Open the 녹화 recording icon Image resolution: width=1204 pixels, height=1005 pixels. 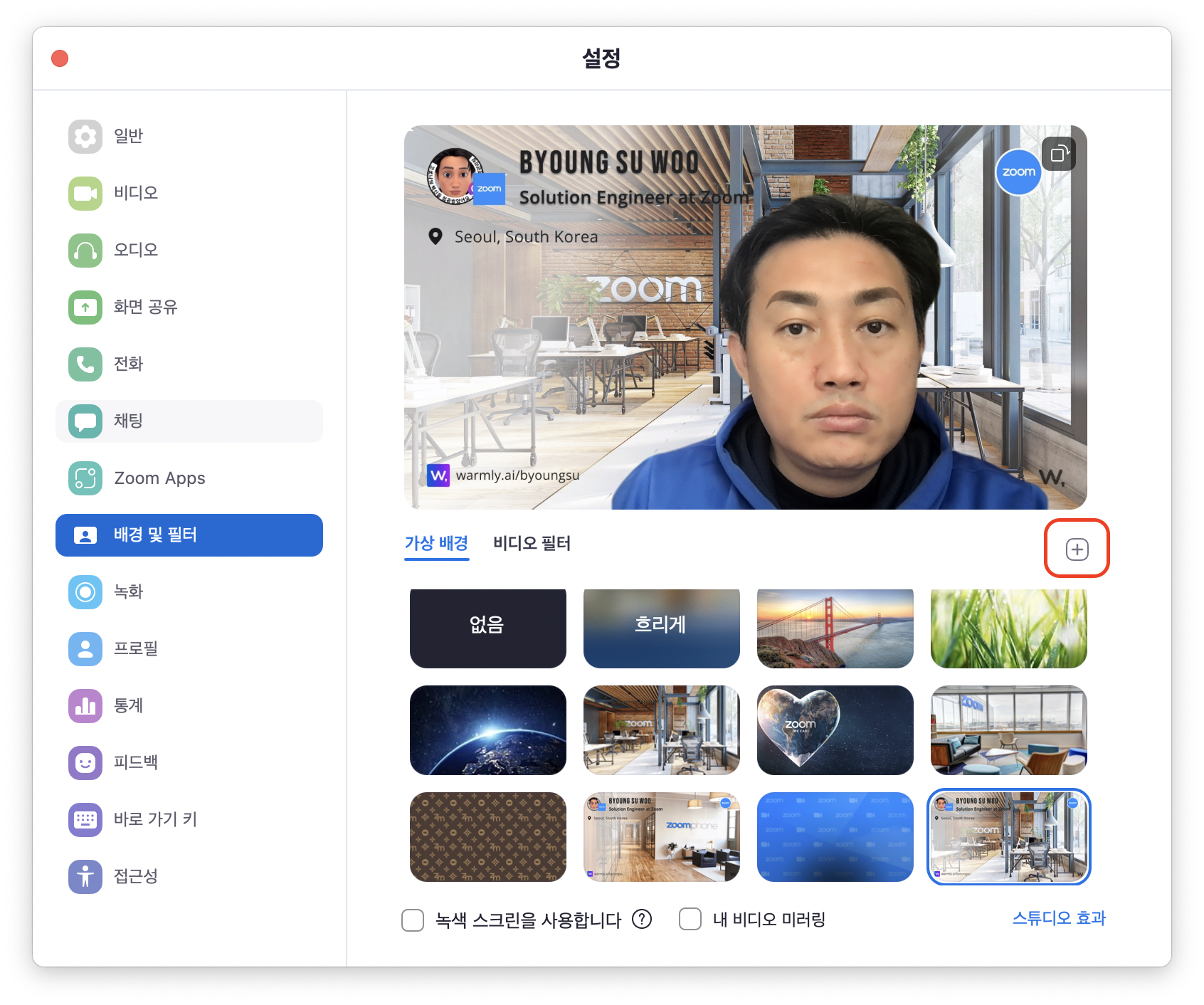[85, 591]
